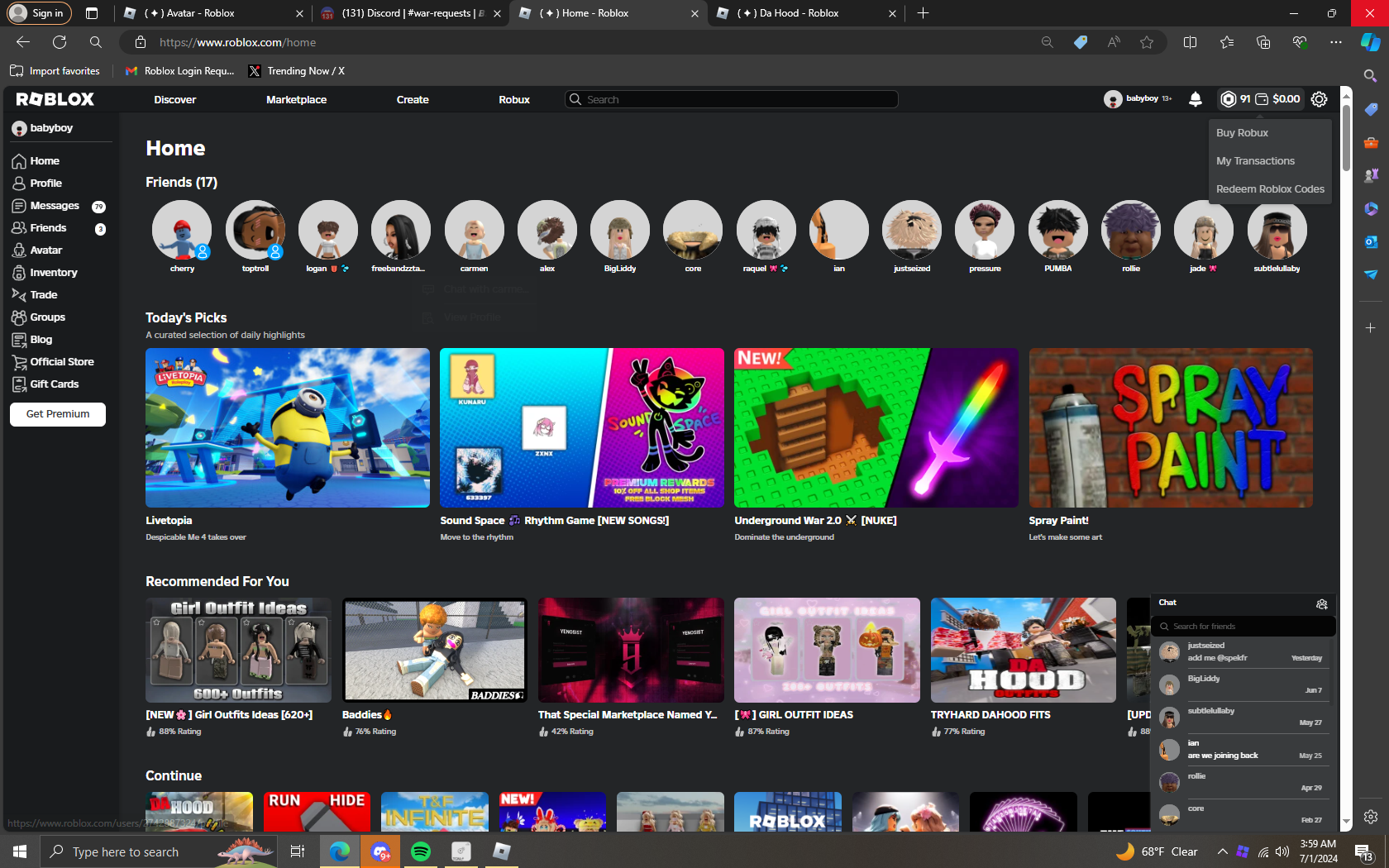Open browser Settings and more ellipsis menu
Image resolution: width=1389 pixels, height=868 pixels.
point(1336,42)
